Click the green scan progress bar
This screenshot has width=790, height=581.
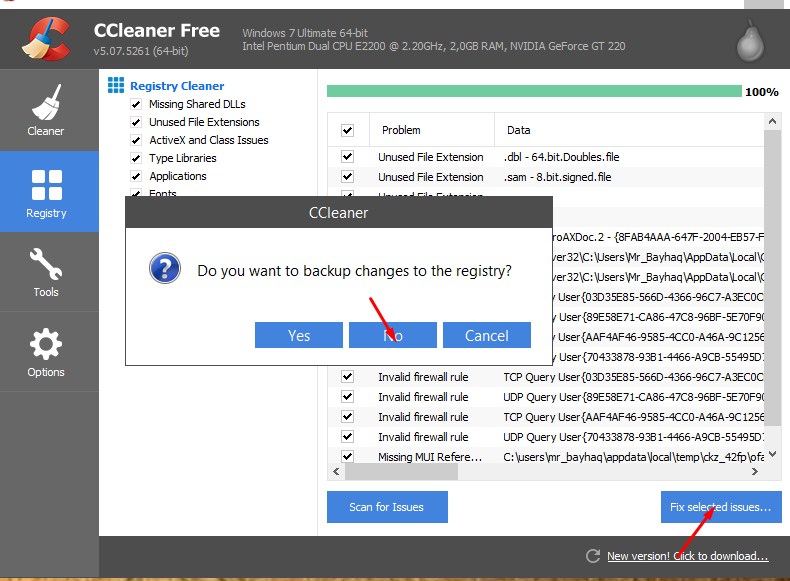point(534,91)
